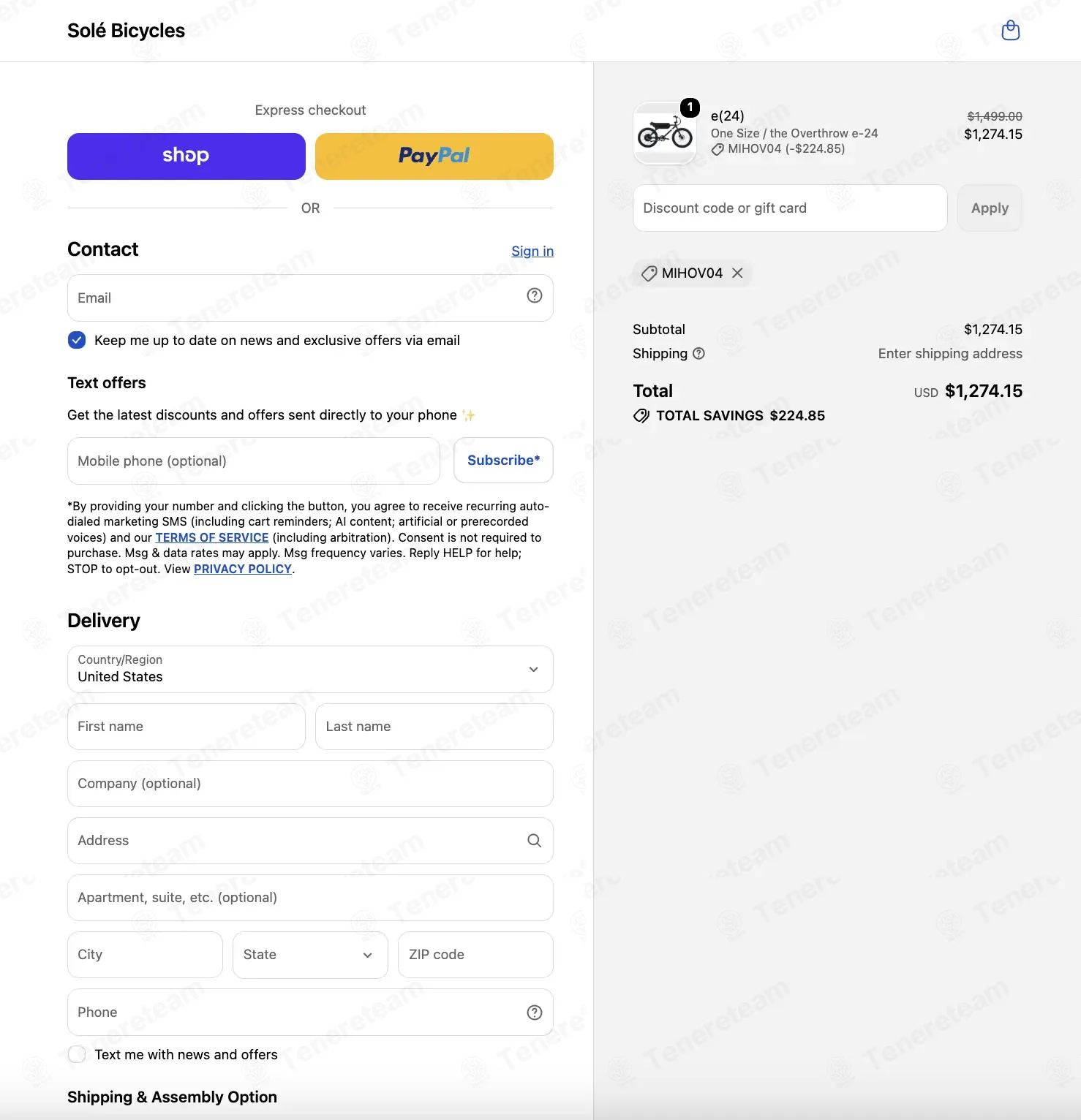Open the Country/Region dropdown
Screen dimensions: 1081x1120
click(310, 669)
